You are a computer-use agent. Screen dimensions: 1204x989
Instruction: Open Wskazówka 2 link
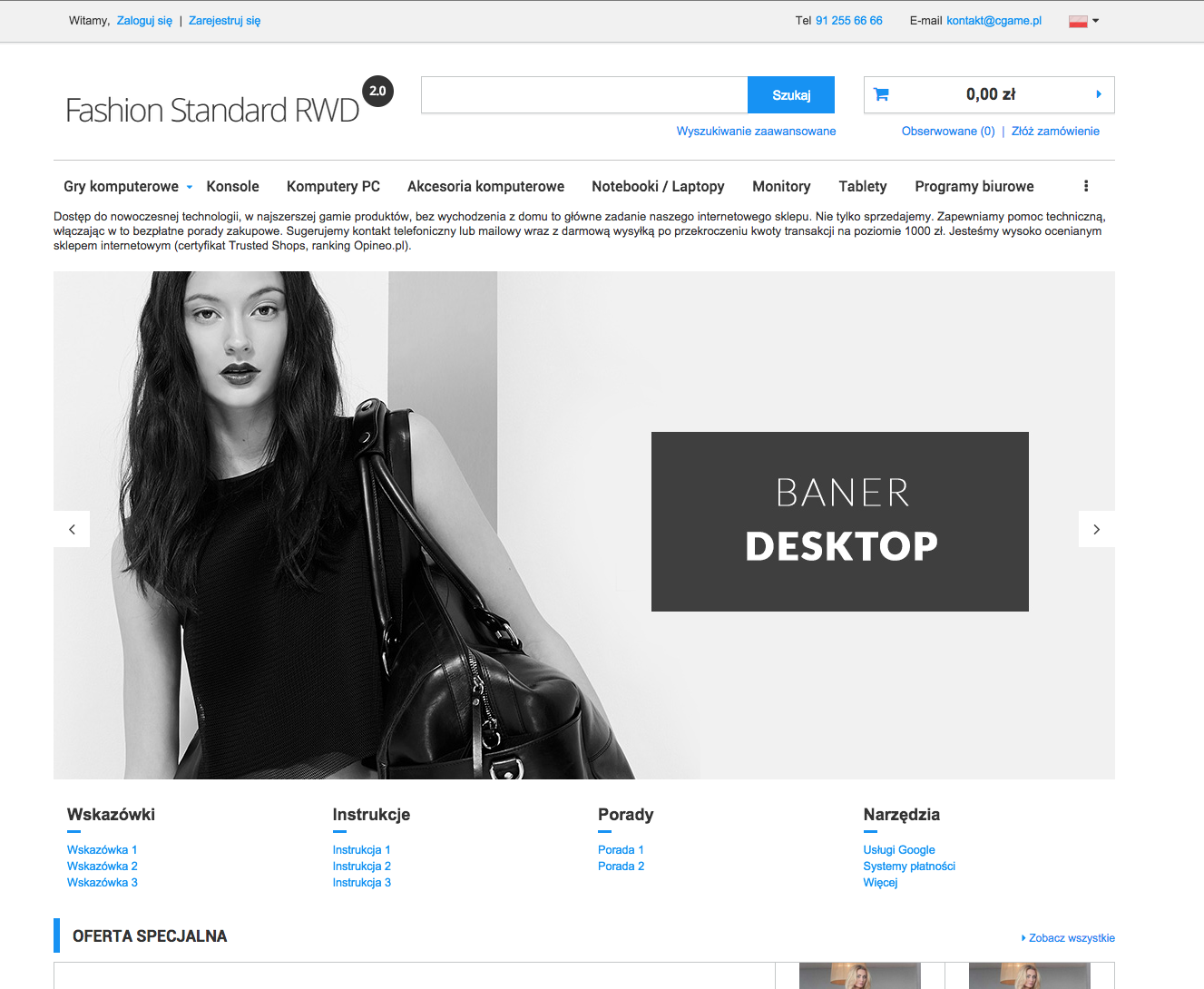(x=102, y=867)
